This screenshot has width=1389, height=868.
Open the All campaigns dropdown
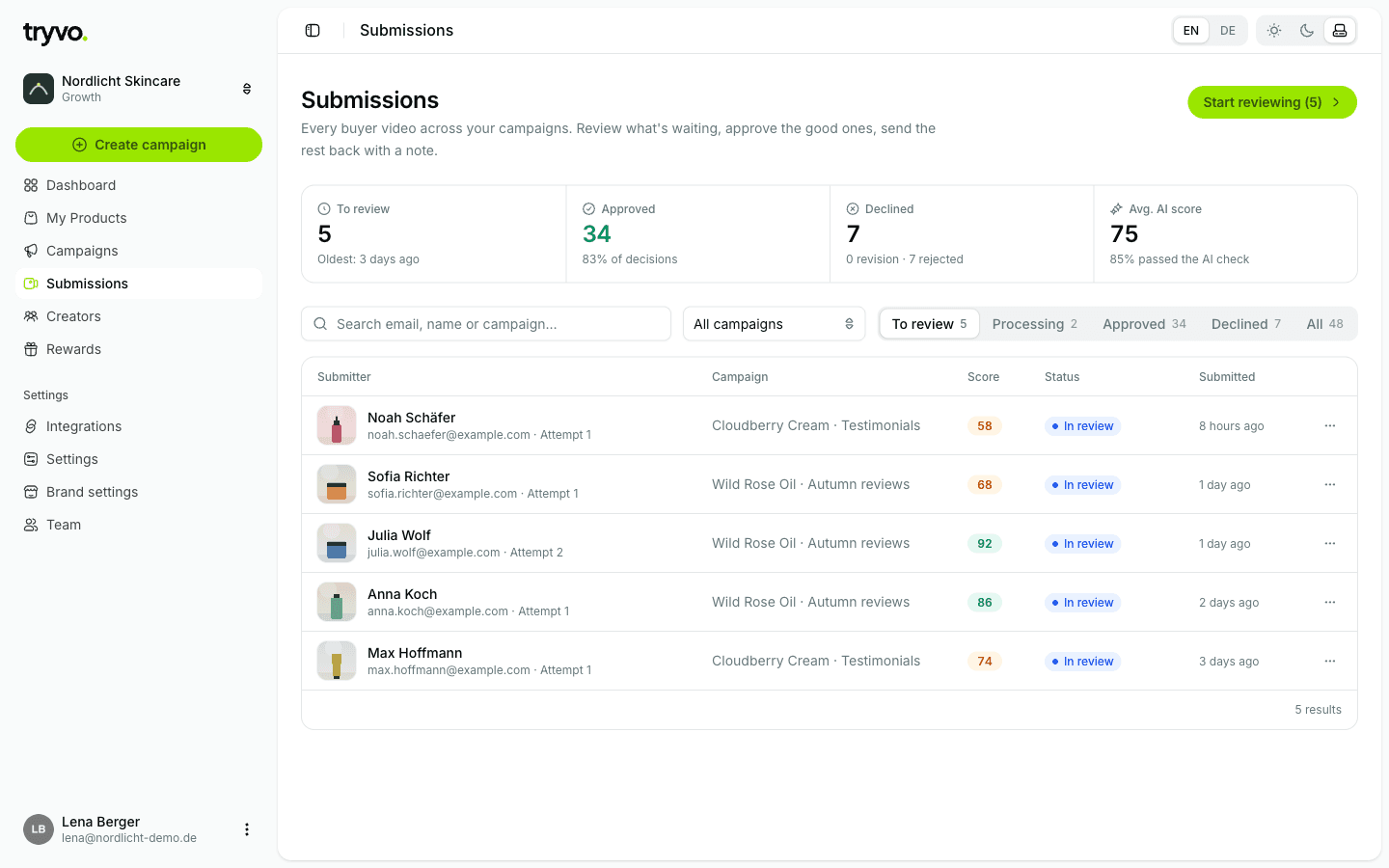[774, 324]
